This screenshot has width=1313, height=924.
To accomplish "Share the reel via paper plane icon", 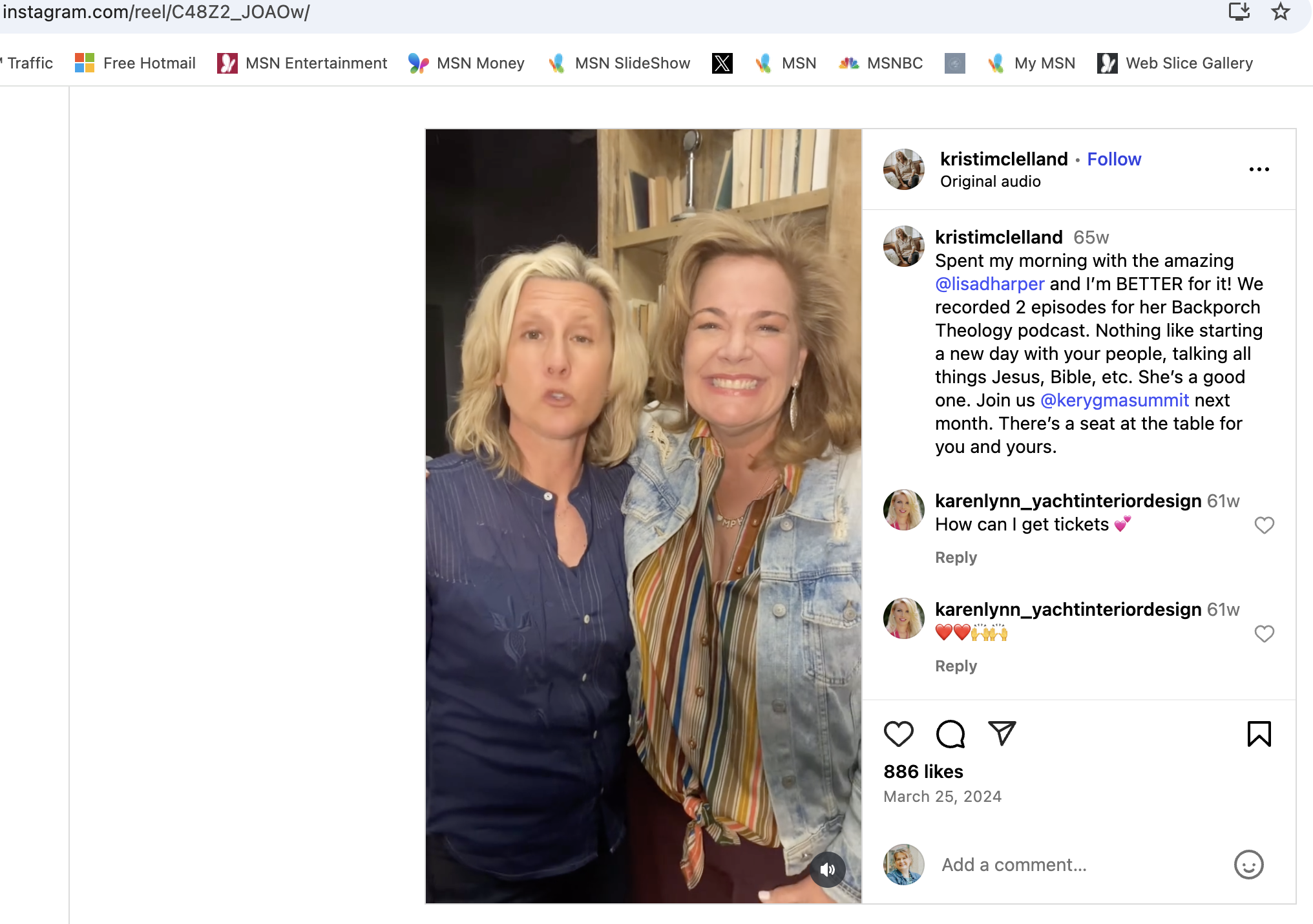I will (x=1002, y=733).
